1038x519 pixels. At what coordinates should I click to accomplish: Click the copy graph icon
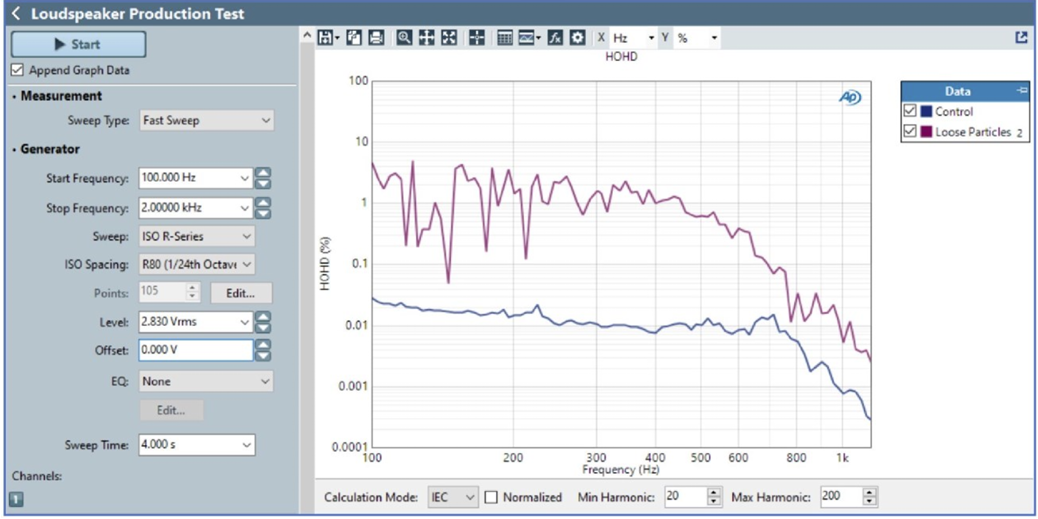(355, 38)
